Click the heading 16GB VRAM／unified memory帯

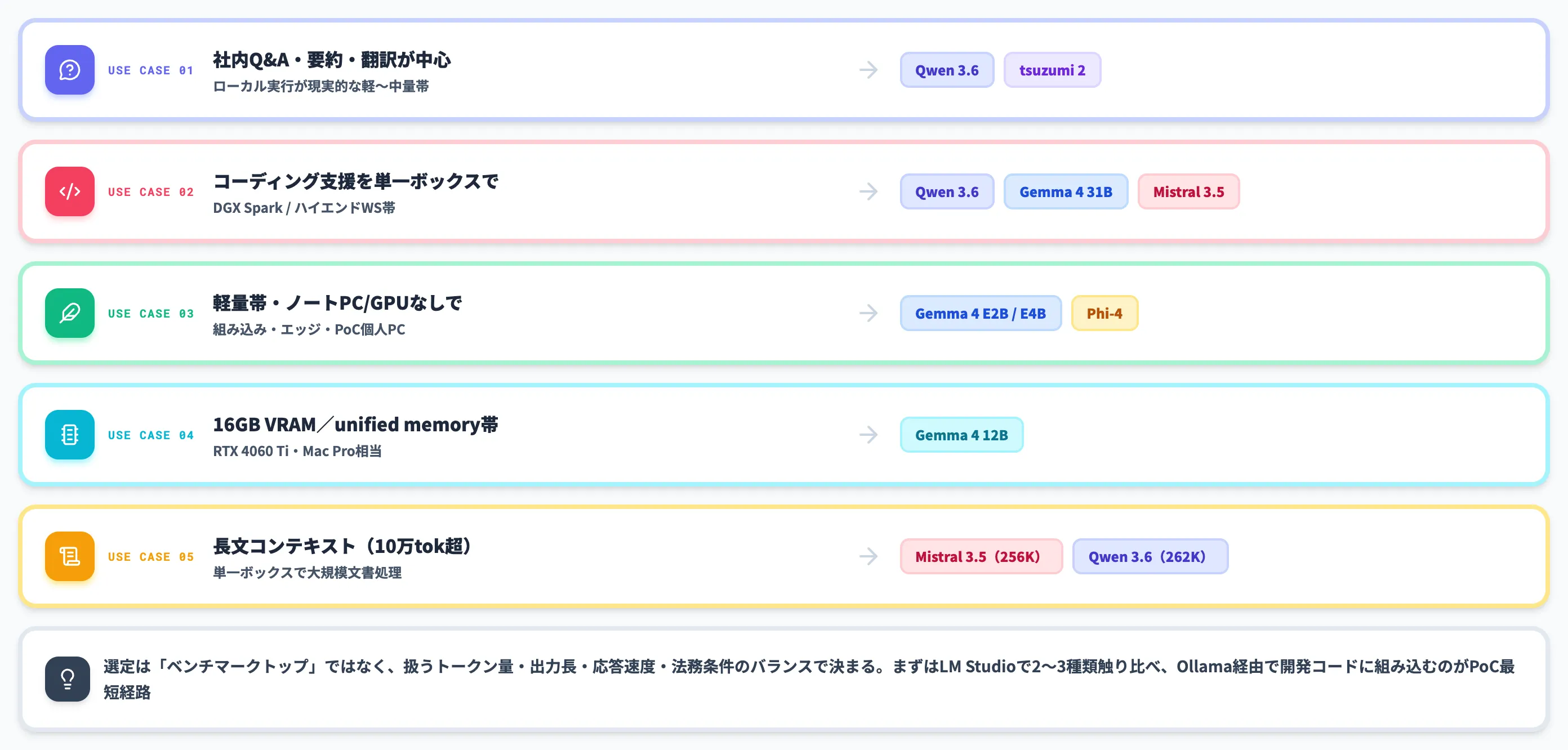355,425
